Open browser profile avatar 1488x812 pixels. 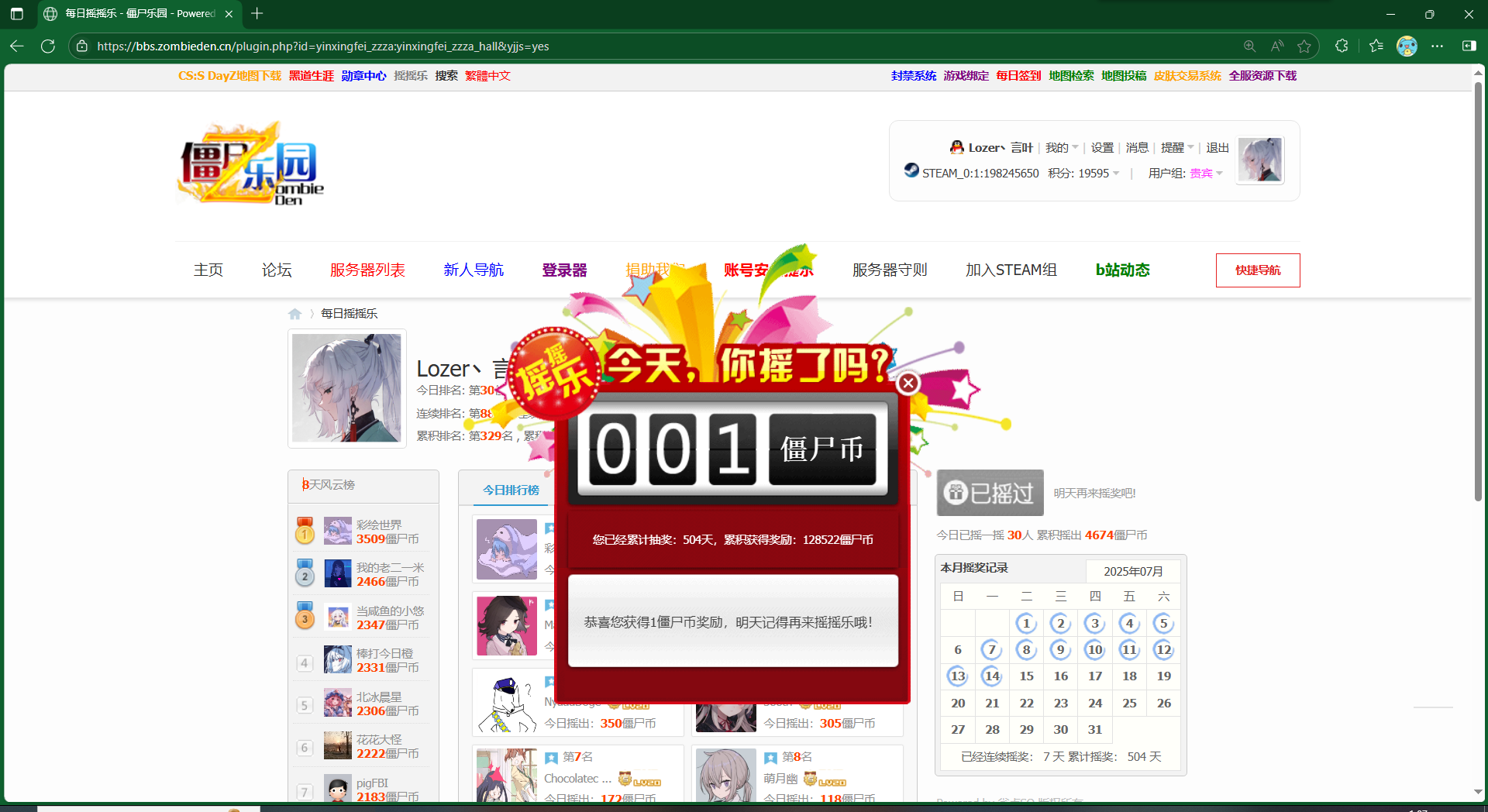click(x=1407, y=46)
